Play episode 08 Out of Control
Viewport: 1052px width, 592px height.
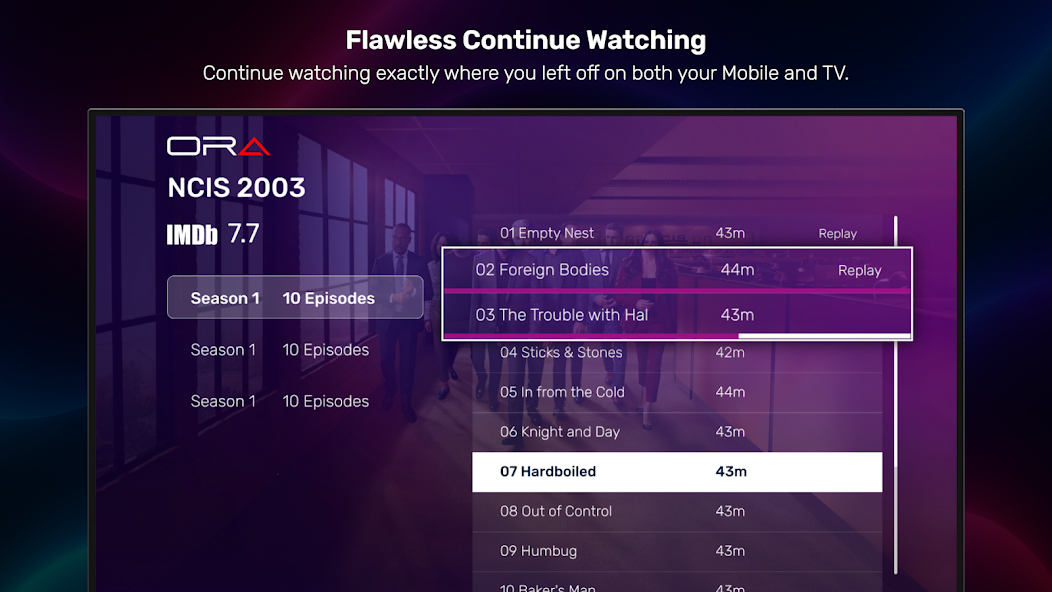556,511
